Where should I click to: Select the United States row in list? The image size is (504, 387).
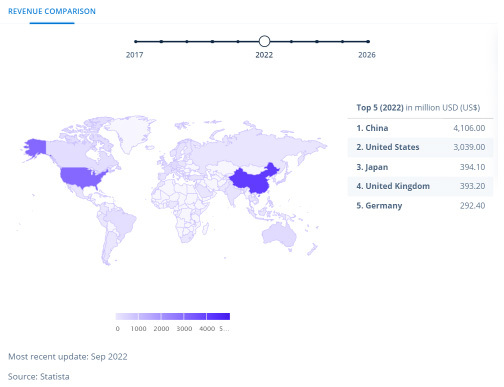421,147
